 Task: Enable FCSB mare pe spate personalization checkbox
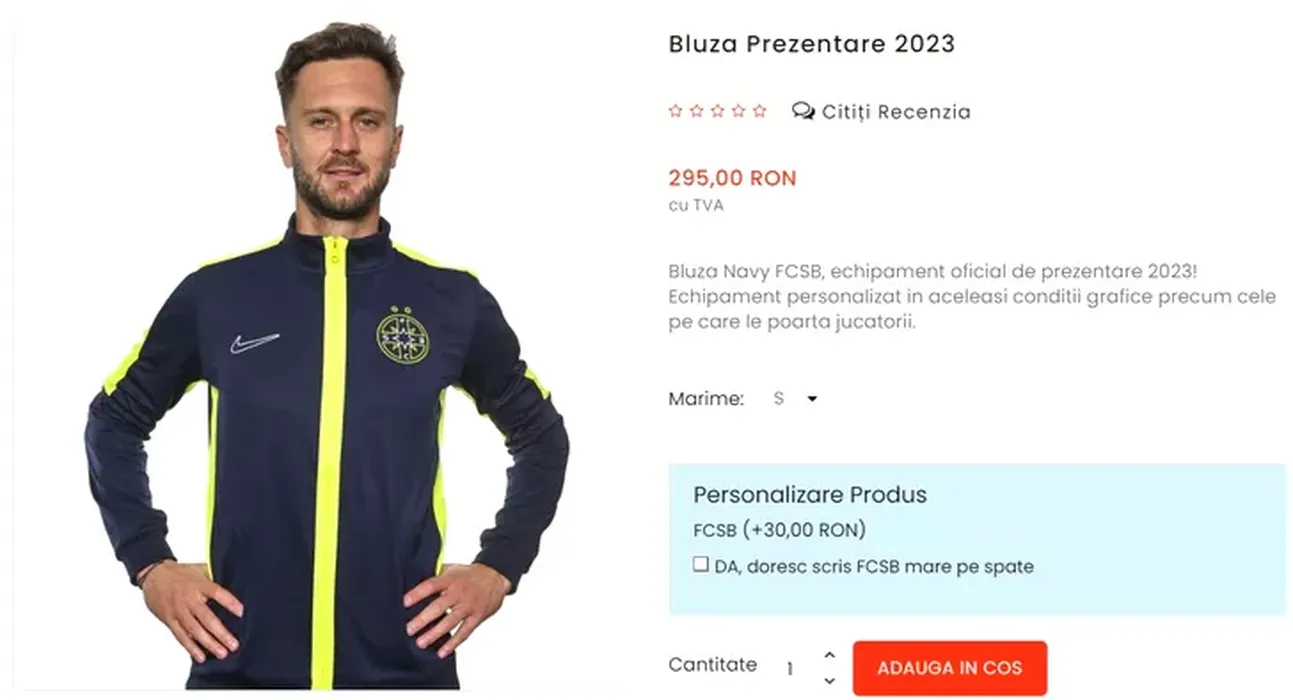pos(701,564)
